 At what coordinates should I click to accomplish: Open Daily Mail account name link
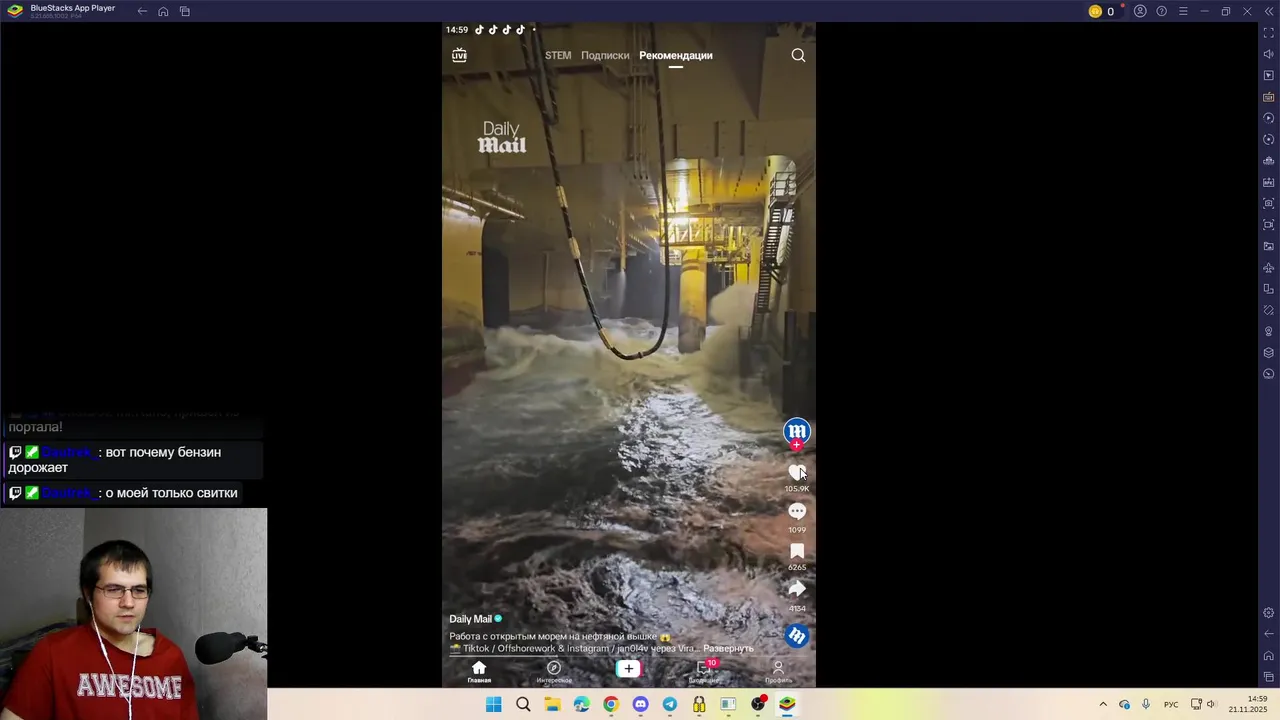(470, 619)
